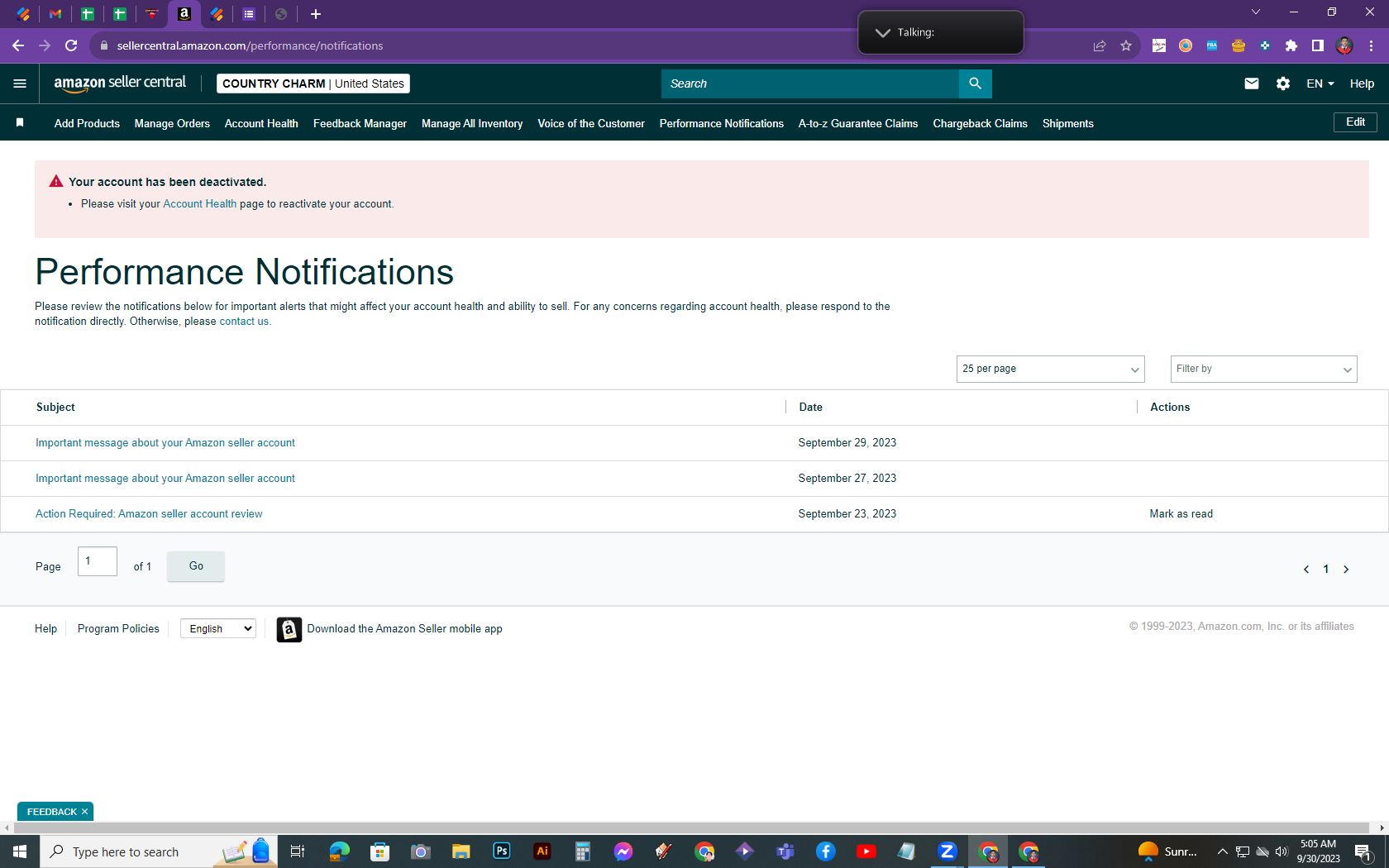This screenshot has height=868, width=1389.
Task: Open Microsoft Teams from the taskbar
Action: click(x=785, y=851)
